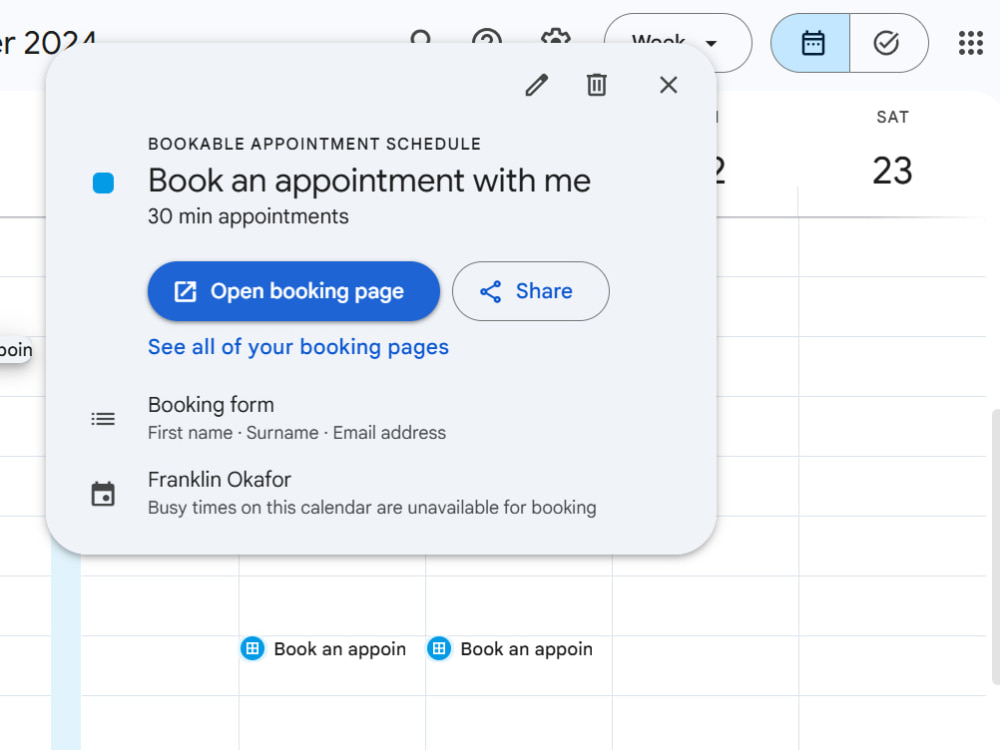Open the Google apps grid
1000x750 pixels.
pos(971,43)
